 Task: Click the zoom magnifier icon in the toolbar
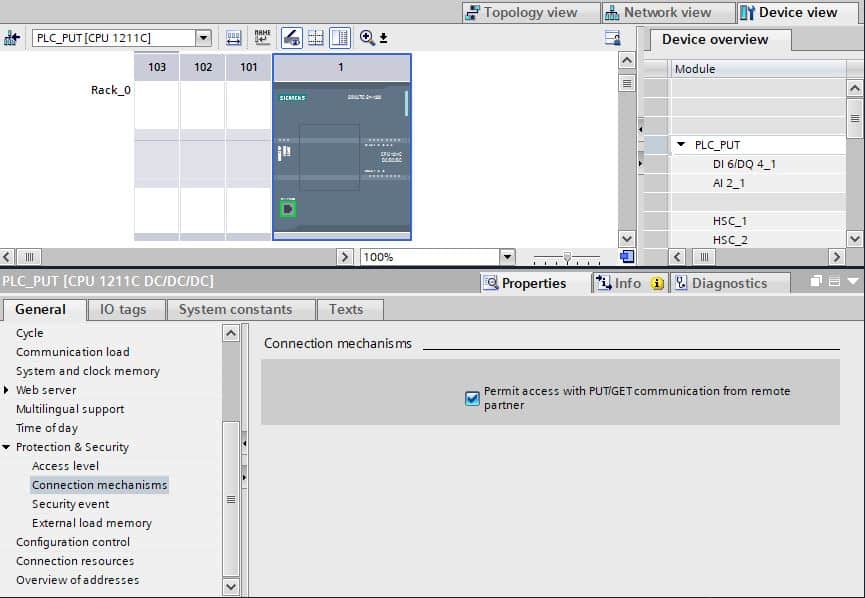(x=367, y=38)
